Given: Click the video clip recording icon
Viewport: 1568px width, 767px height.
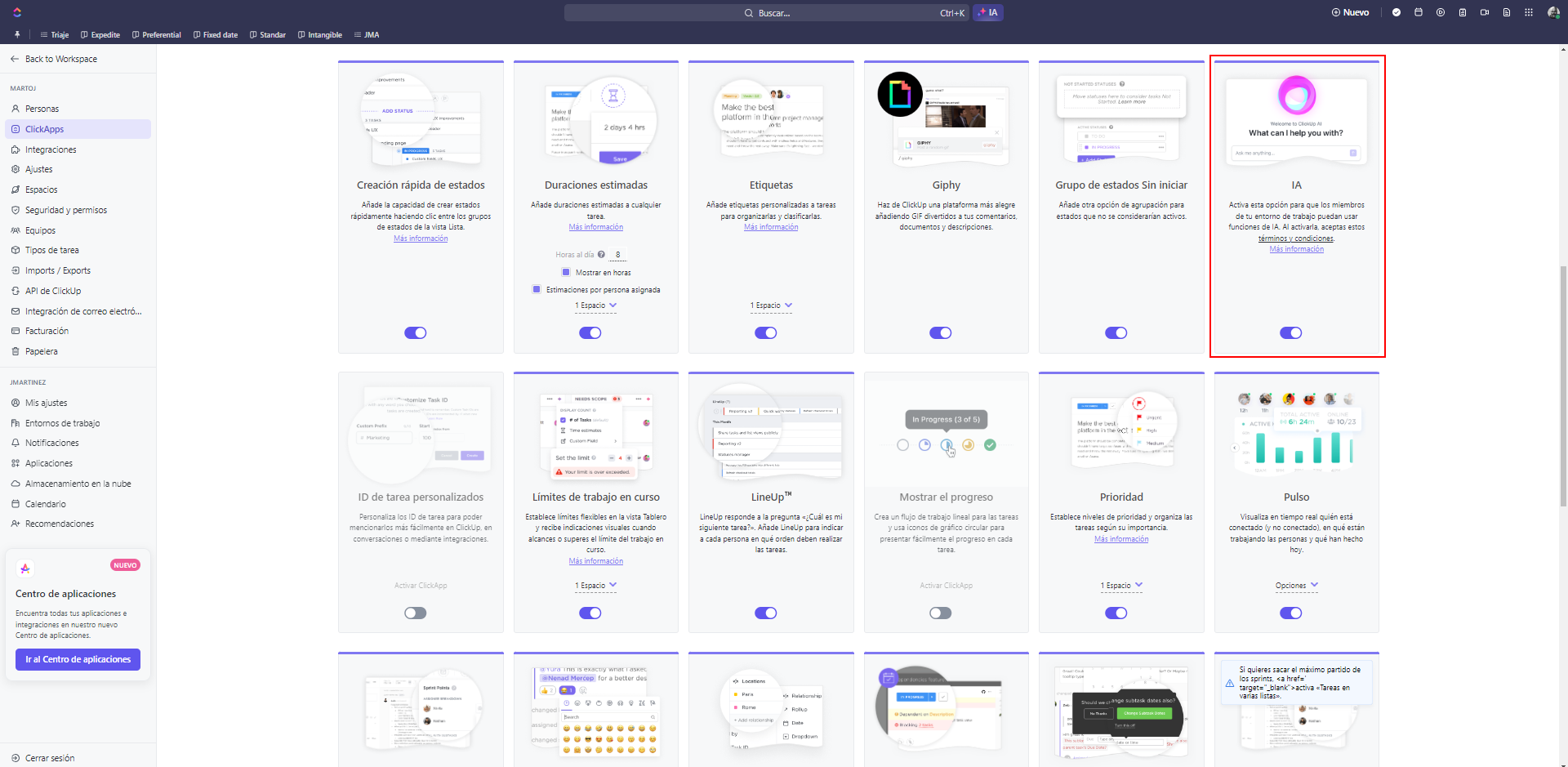Looking at the screenshot, I should (x=1485, y=12).
